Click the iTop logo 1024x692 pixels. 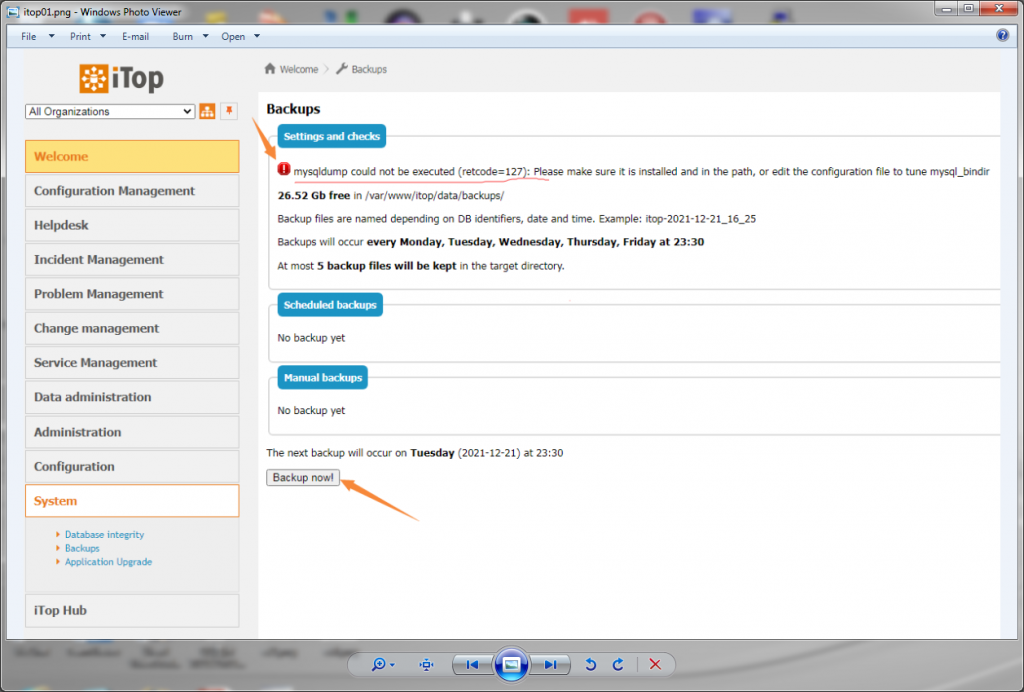(121, 78)
